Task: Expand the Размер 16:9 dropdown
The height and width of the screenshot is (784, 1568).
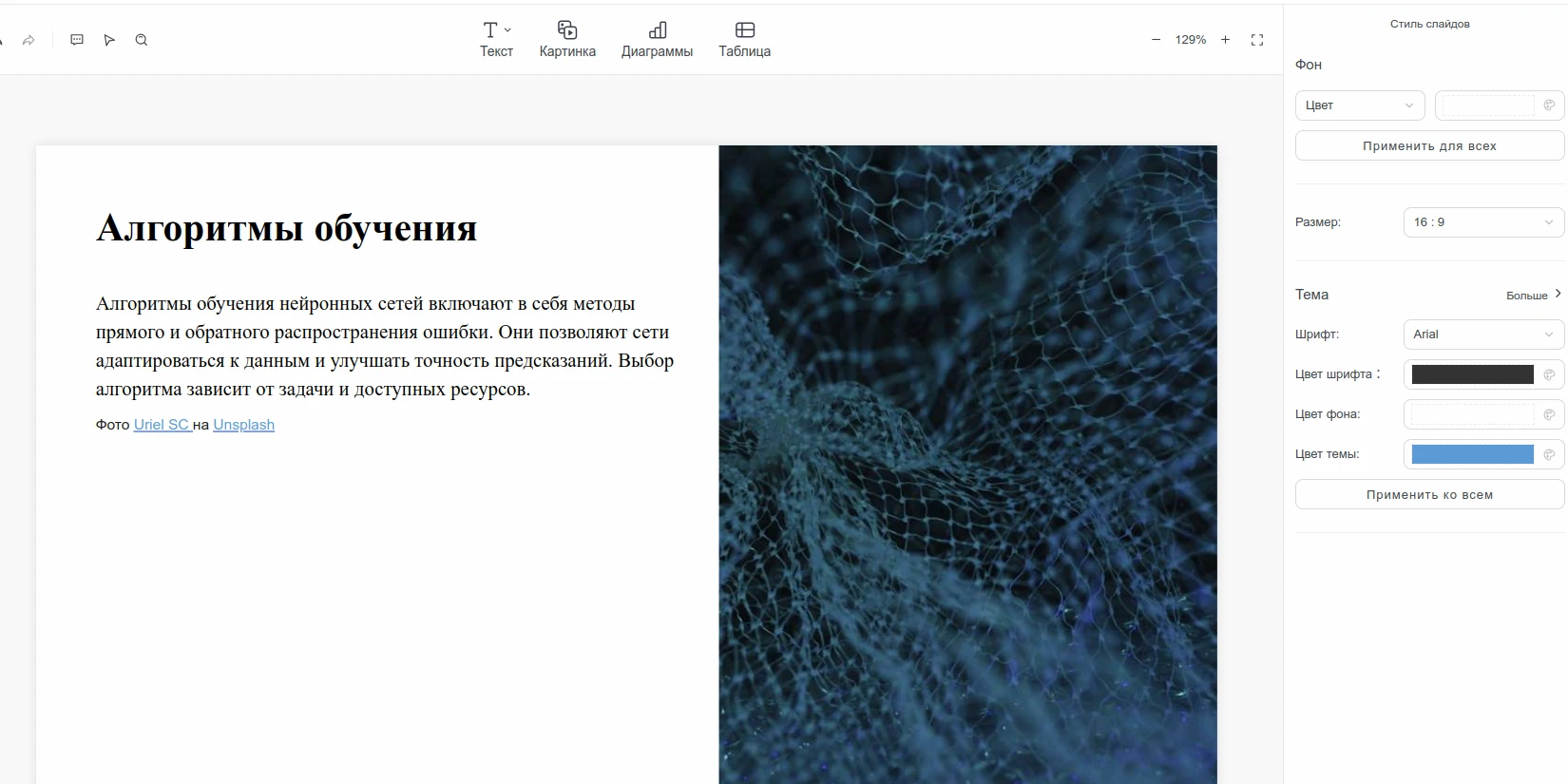Action: [1482, 222]
